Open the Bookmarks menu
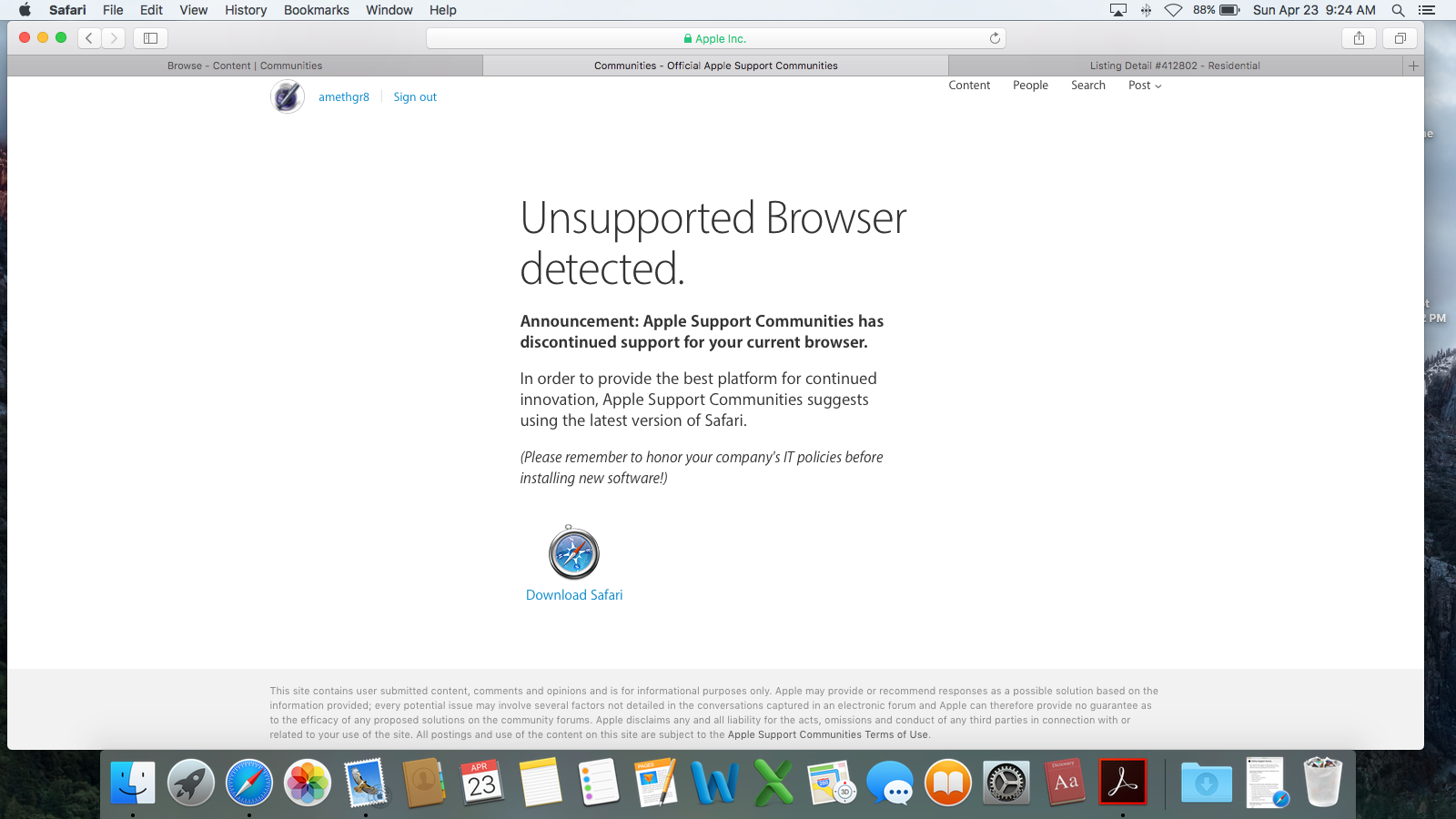 click(316, 10)
